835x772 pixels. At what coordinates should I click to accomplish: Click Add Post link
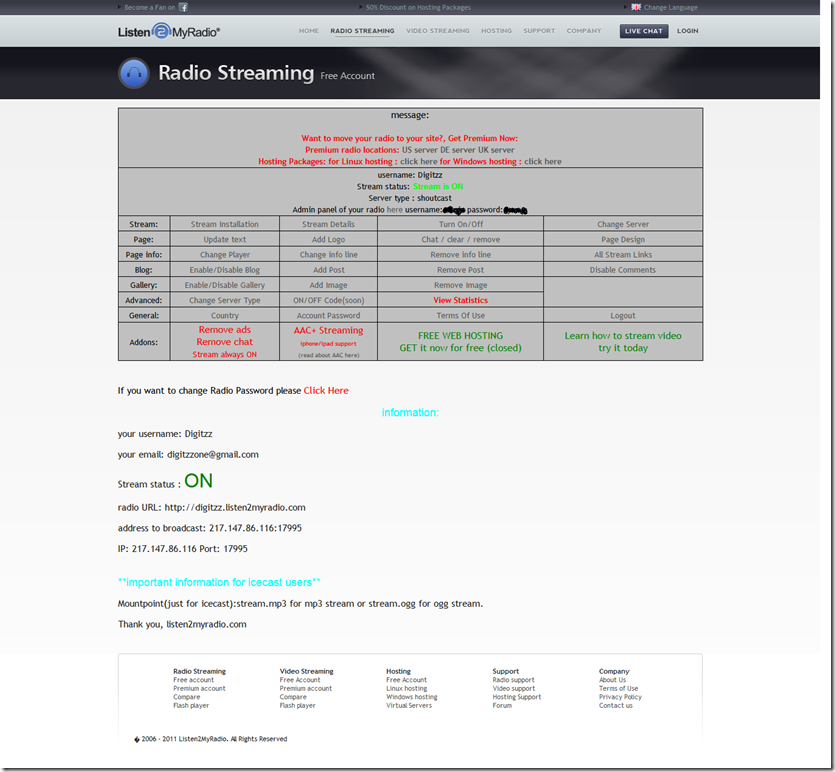pos(329,270)
